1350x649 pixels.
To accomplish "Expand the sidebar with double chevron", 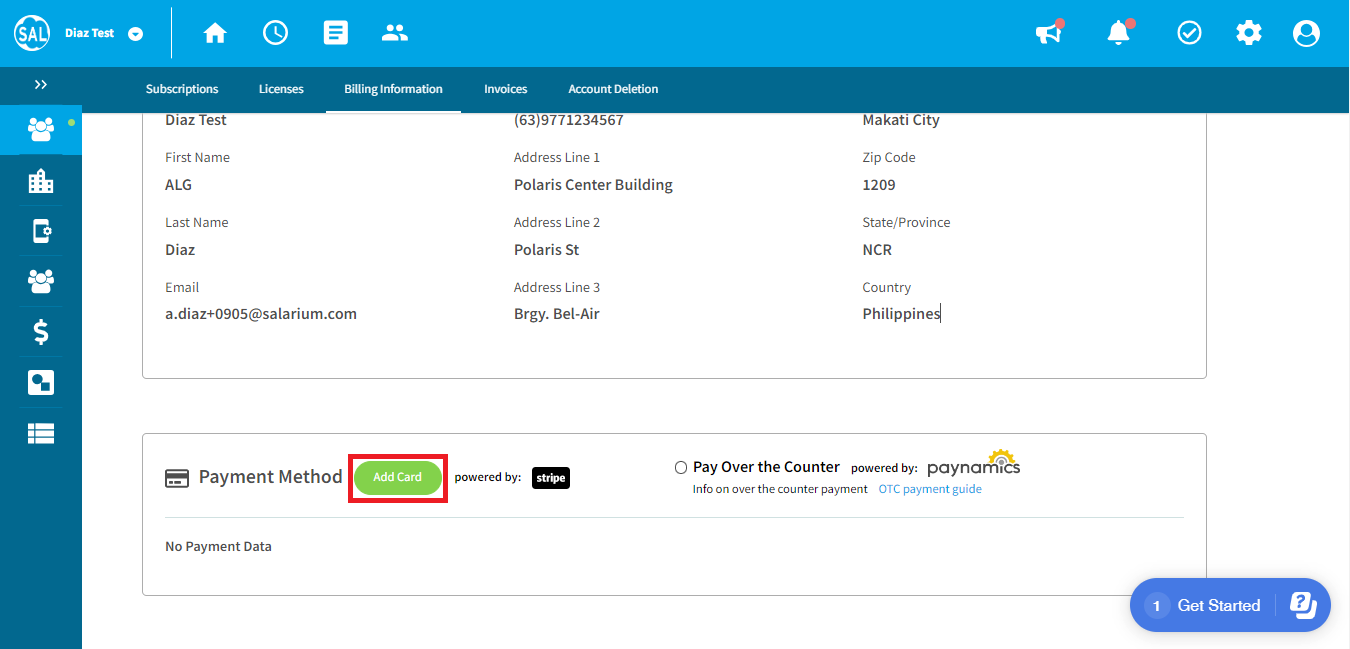I will click(x=41, y=85).
